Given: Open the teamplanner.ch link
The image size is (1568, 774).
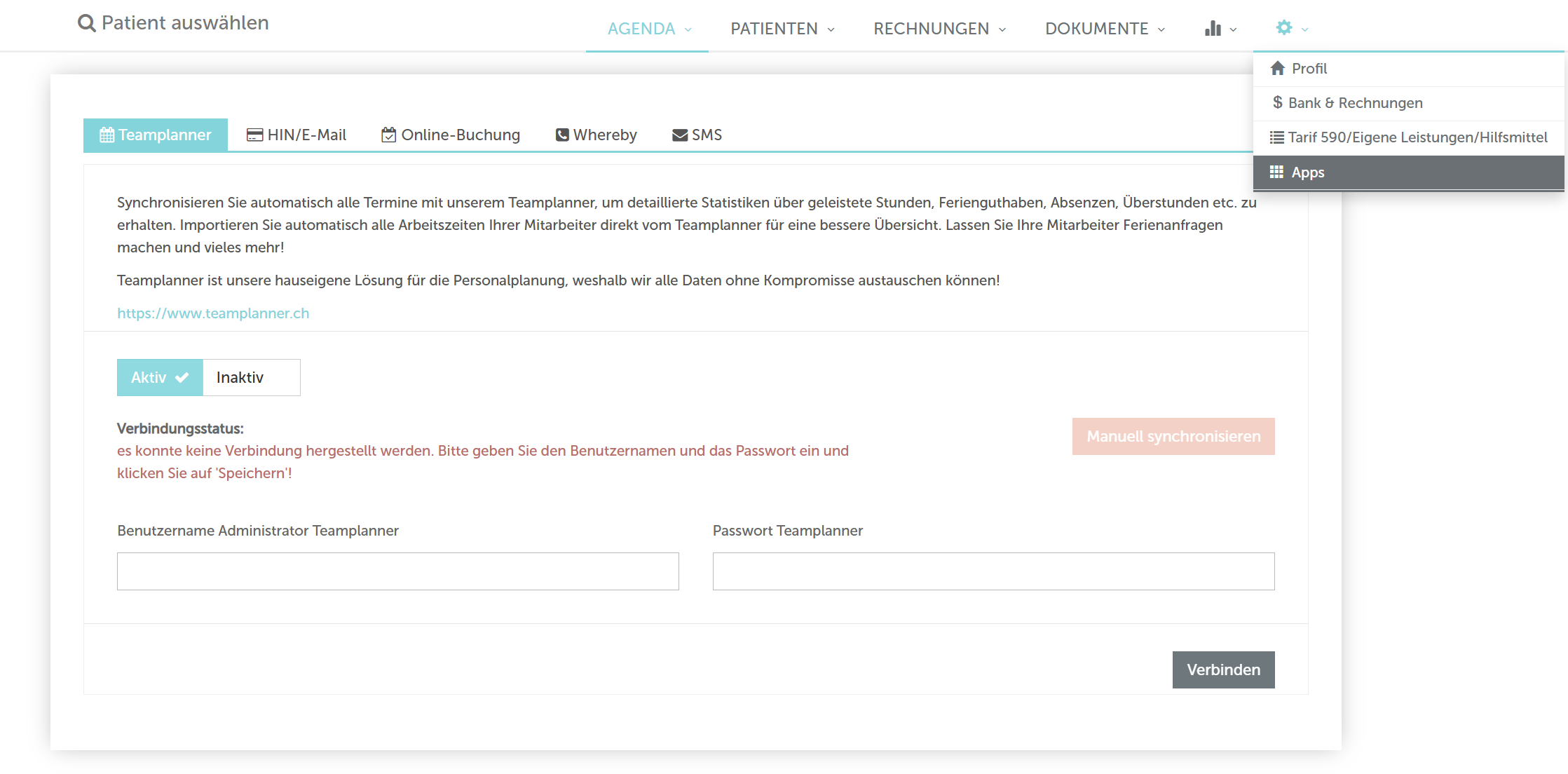Looking at the screenshot, I should pyautogui.click(x=213, y=313).
